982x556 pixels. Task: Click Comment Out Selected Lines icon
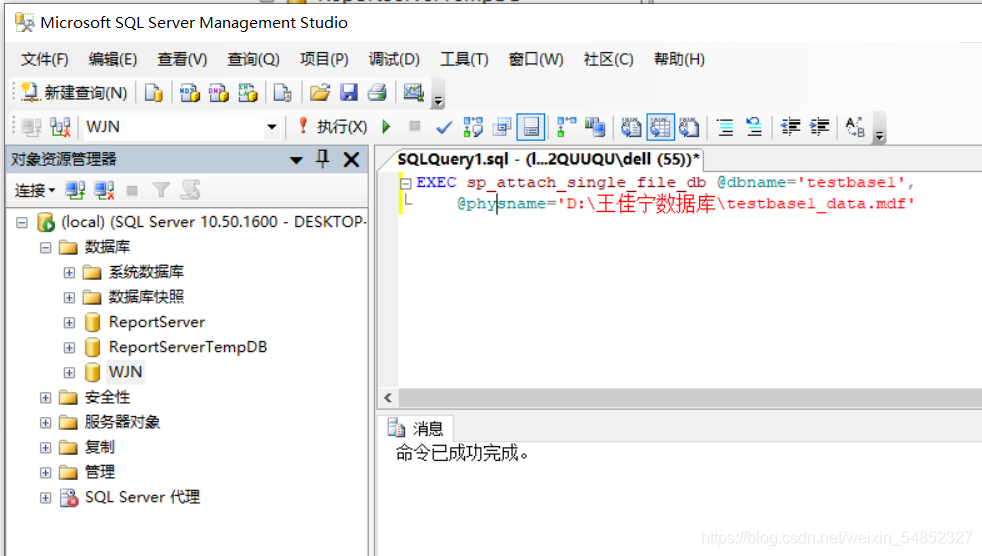click(725, 127)
